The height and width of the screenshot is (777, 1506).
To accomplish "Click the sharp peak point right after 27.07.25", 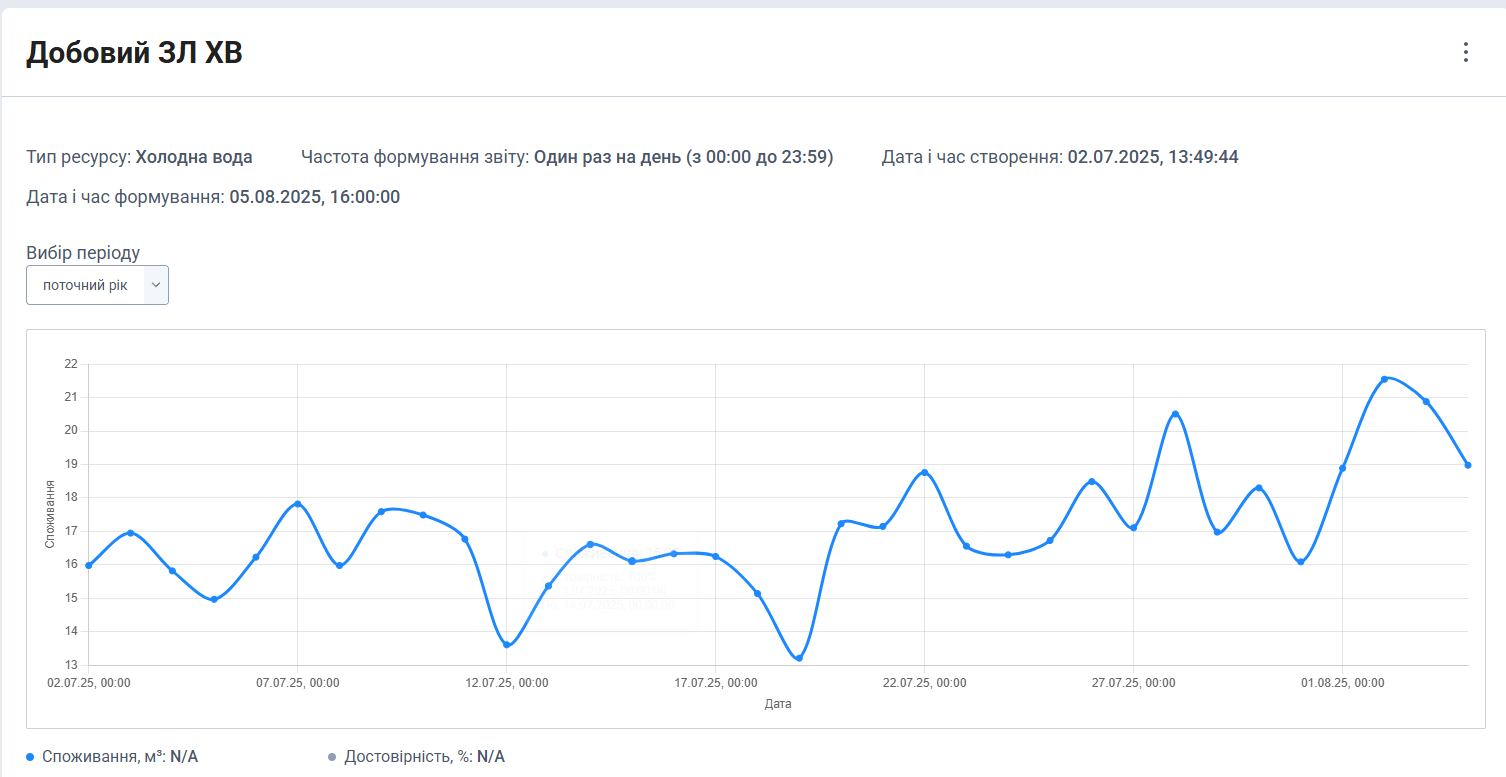I will (1175, 414).
